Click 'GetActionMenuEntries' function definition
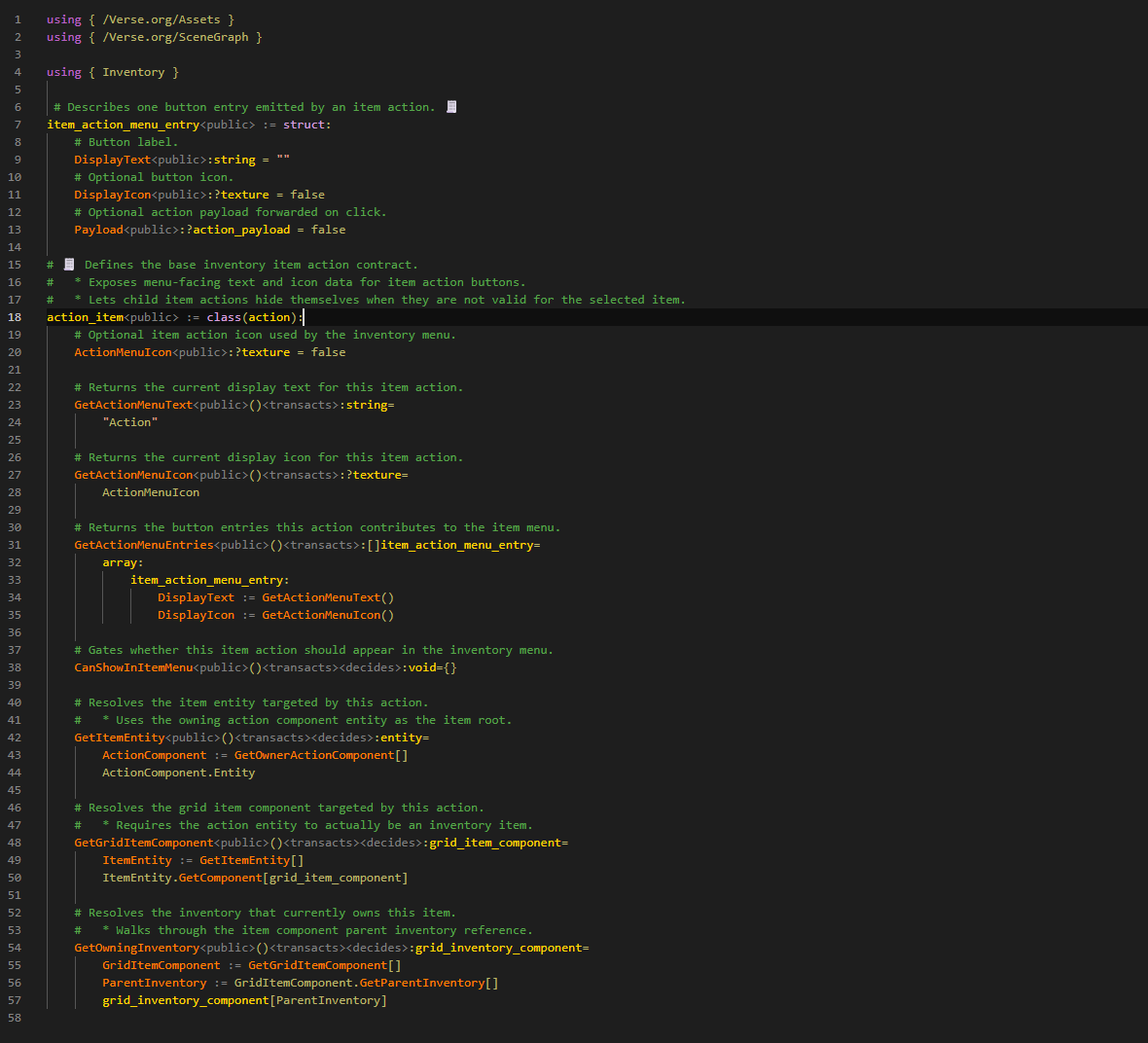The height and width of the screenshot is (1043, 1148). tap(144, 545)
